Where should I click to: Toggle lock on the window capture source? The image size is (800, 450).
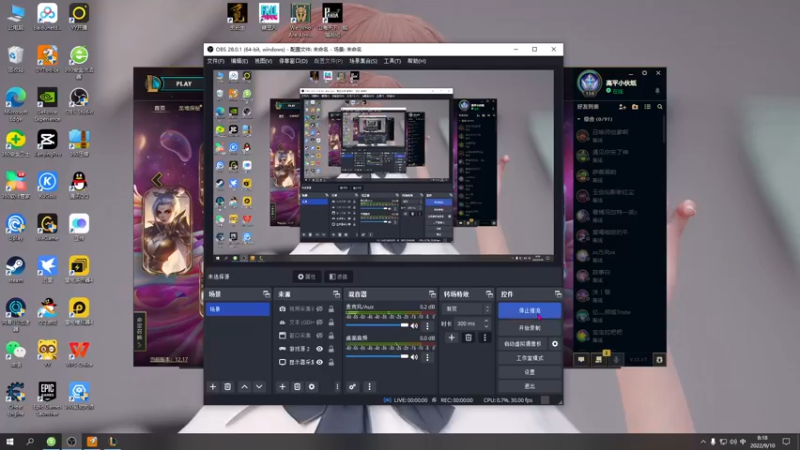(331, 336)
